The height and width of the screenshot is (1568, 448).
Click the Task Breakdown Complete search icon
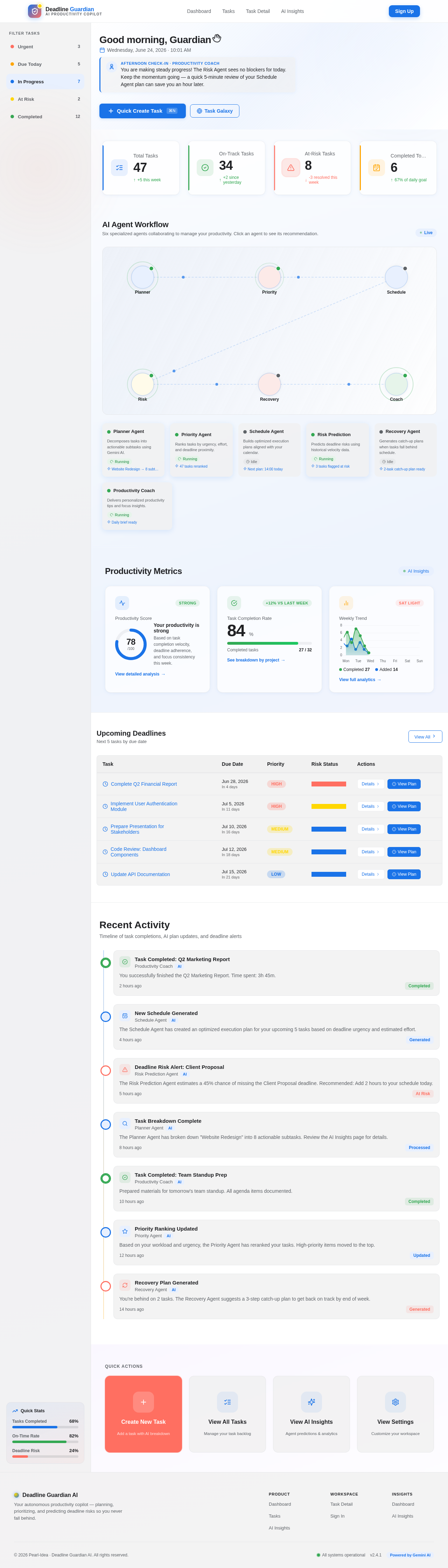125,1123
